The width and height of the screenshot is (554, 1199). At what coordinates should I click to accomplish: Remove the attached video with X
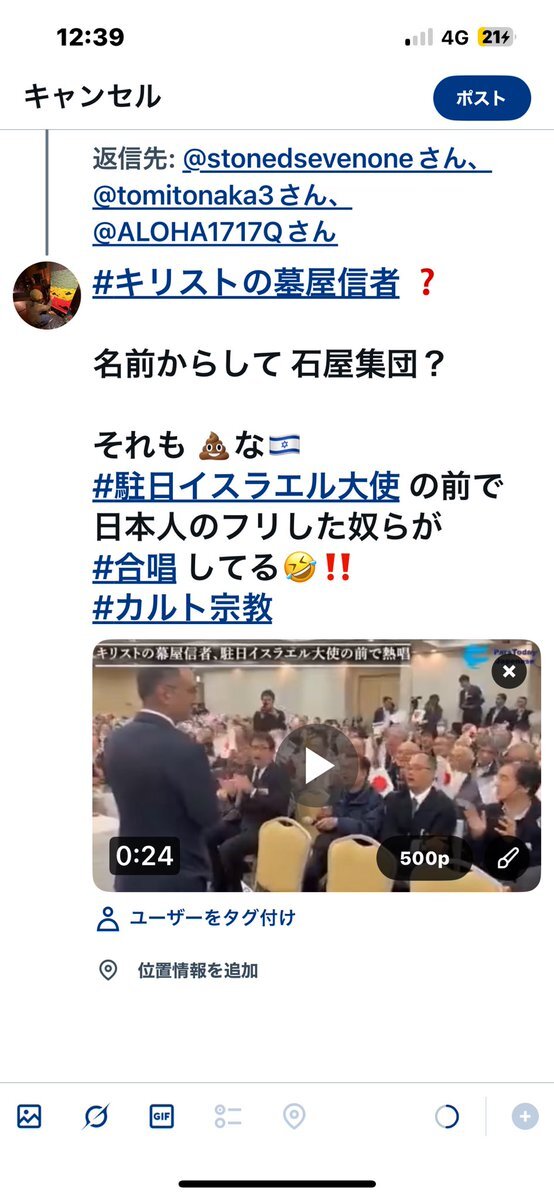pos(509,672)
